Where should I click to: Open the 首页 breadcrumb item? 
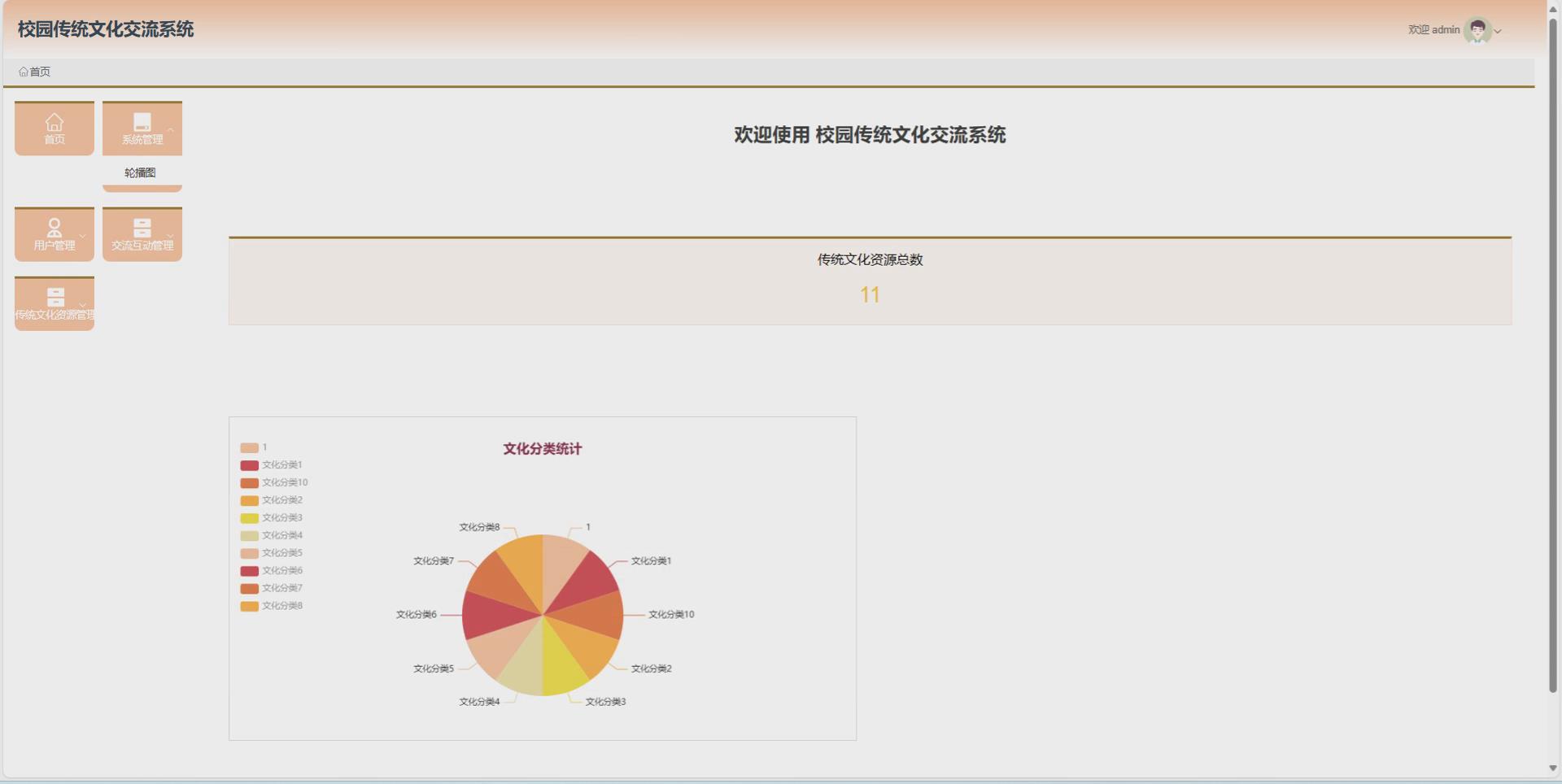click(37, 72)
